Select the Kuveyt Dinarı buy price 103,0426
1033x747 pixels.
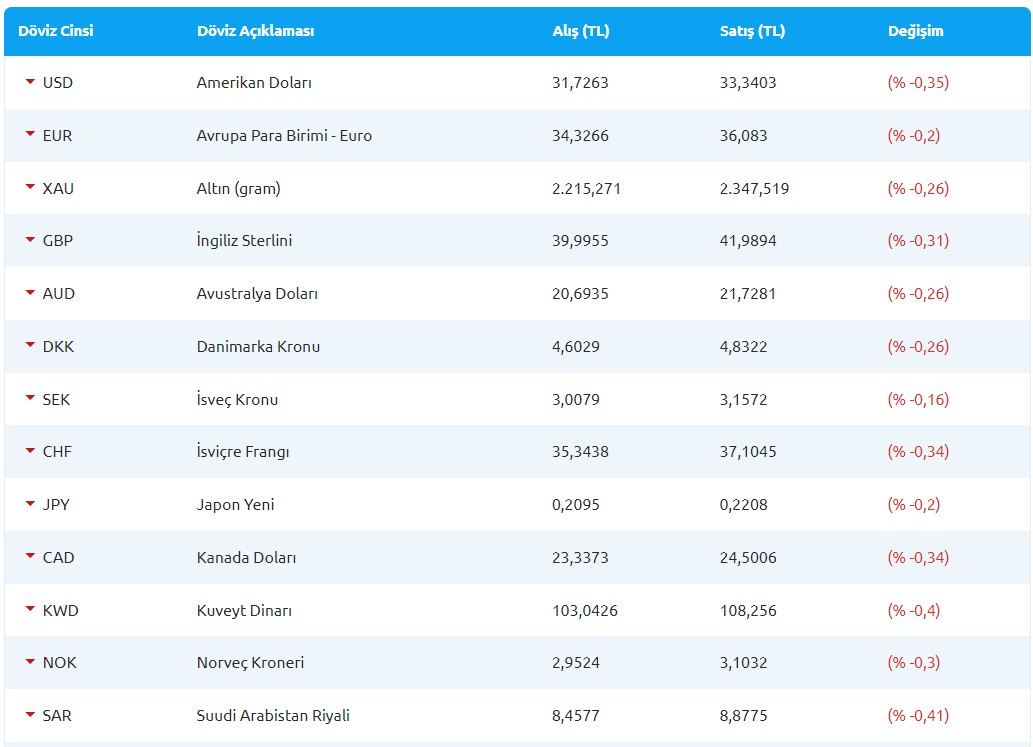(x=584, y=610)
